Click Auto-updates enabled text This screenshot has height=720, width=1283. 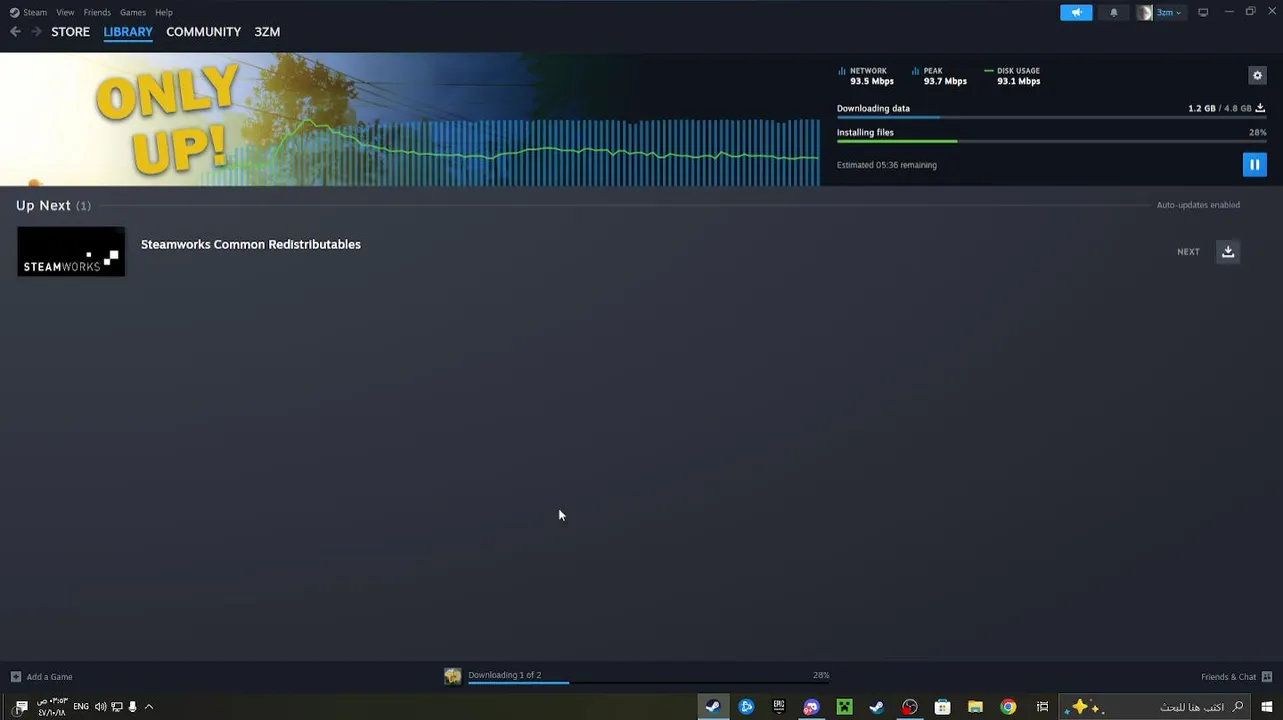point(1198,205)
